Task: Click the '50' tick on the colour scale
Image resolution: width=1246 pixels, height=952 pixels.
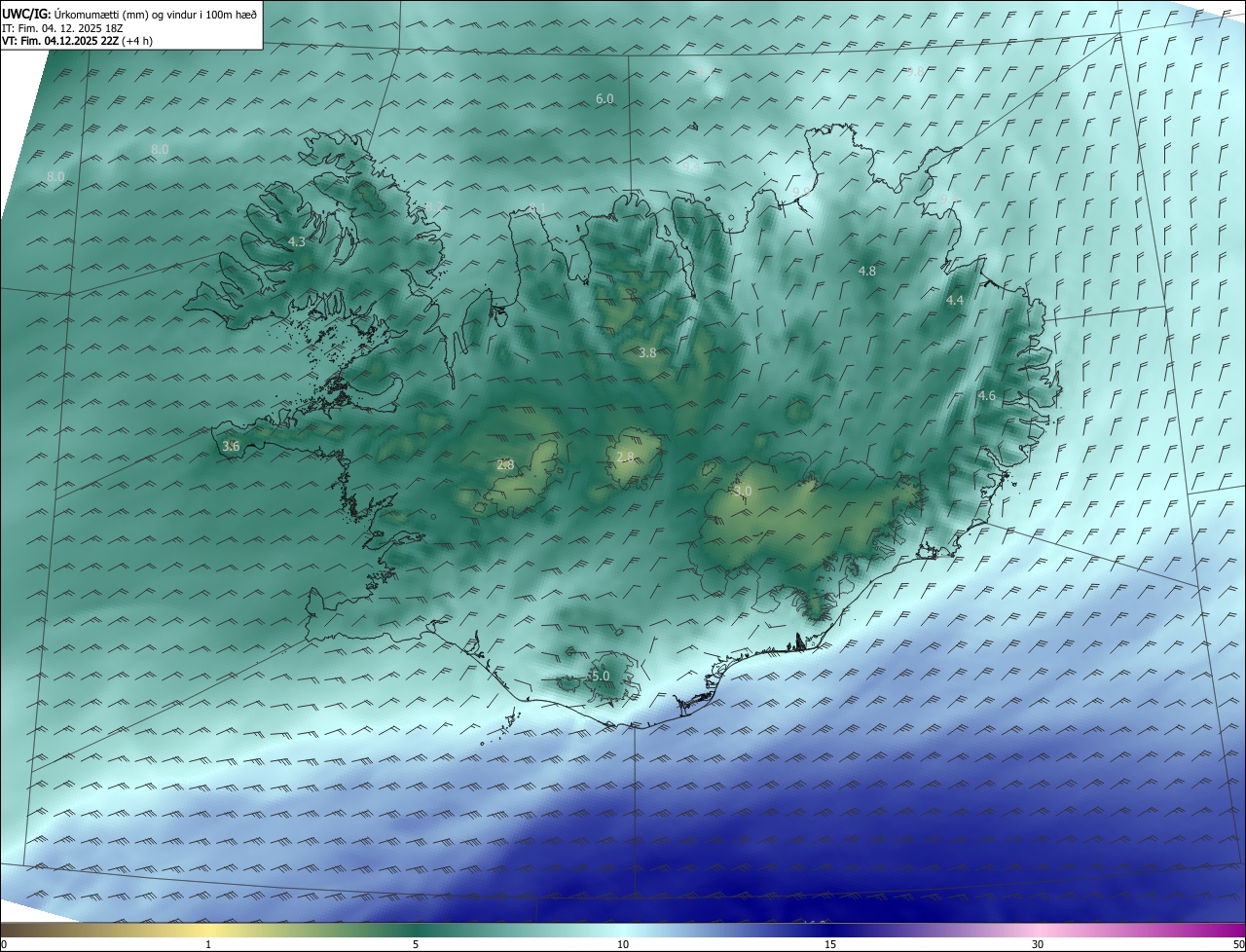Action: pos(1238,944)
